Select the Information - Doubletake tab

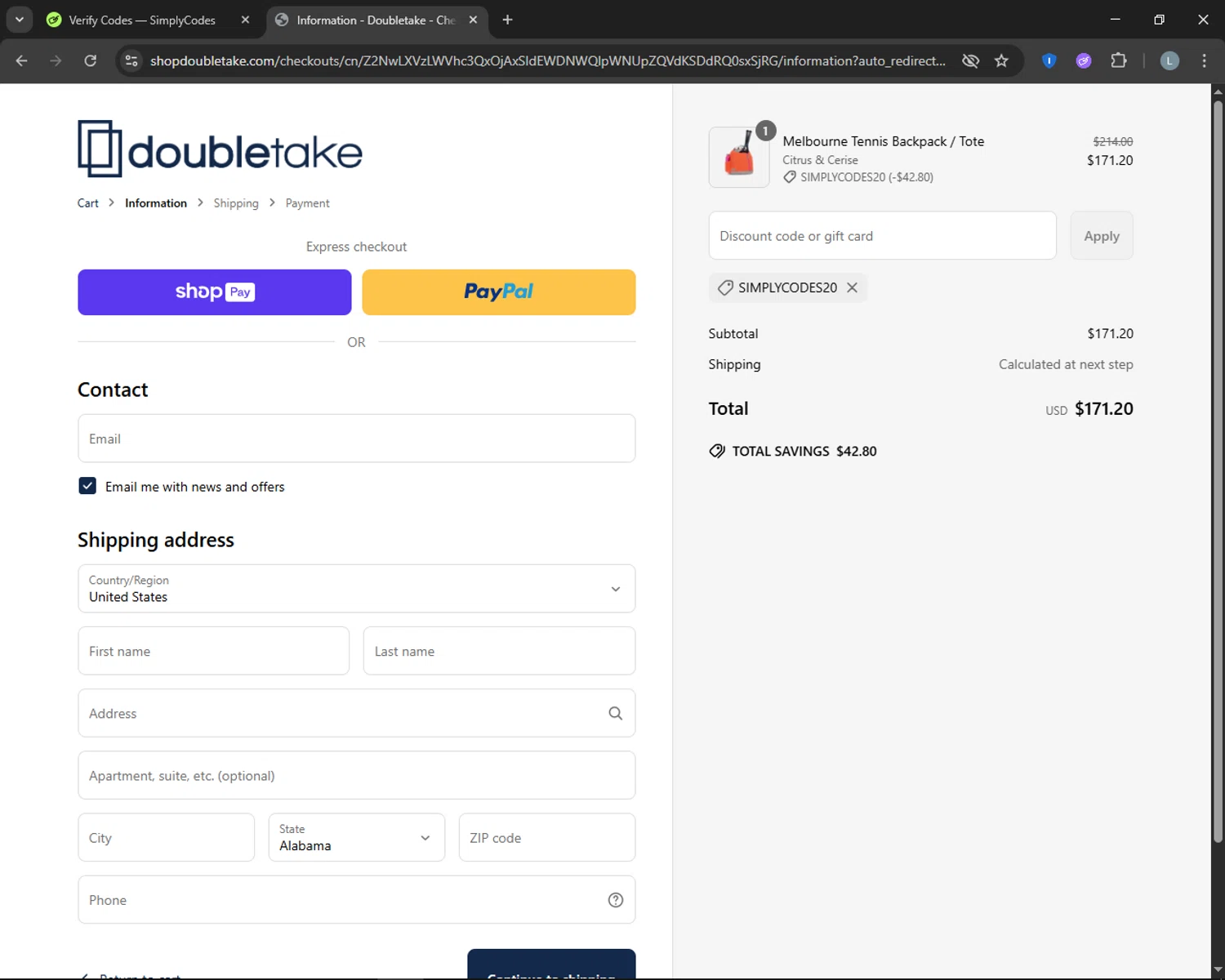pyautogui.click(x=375, y=20)
